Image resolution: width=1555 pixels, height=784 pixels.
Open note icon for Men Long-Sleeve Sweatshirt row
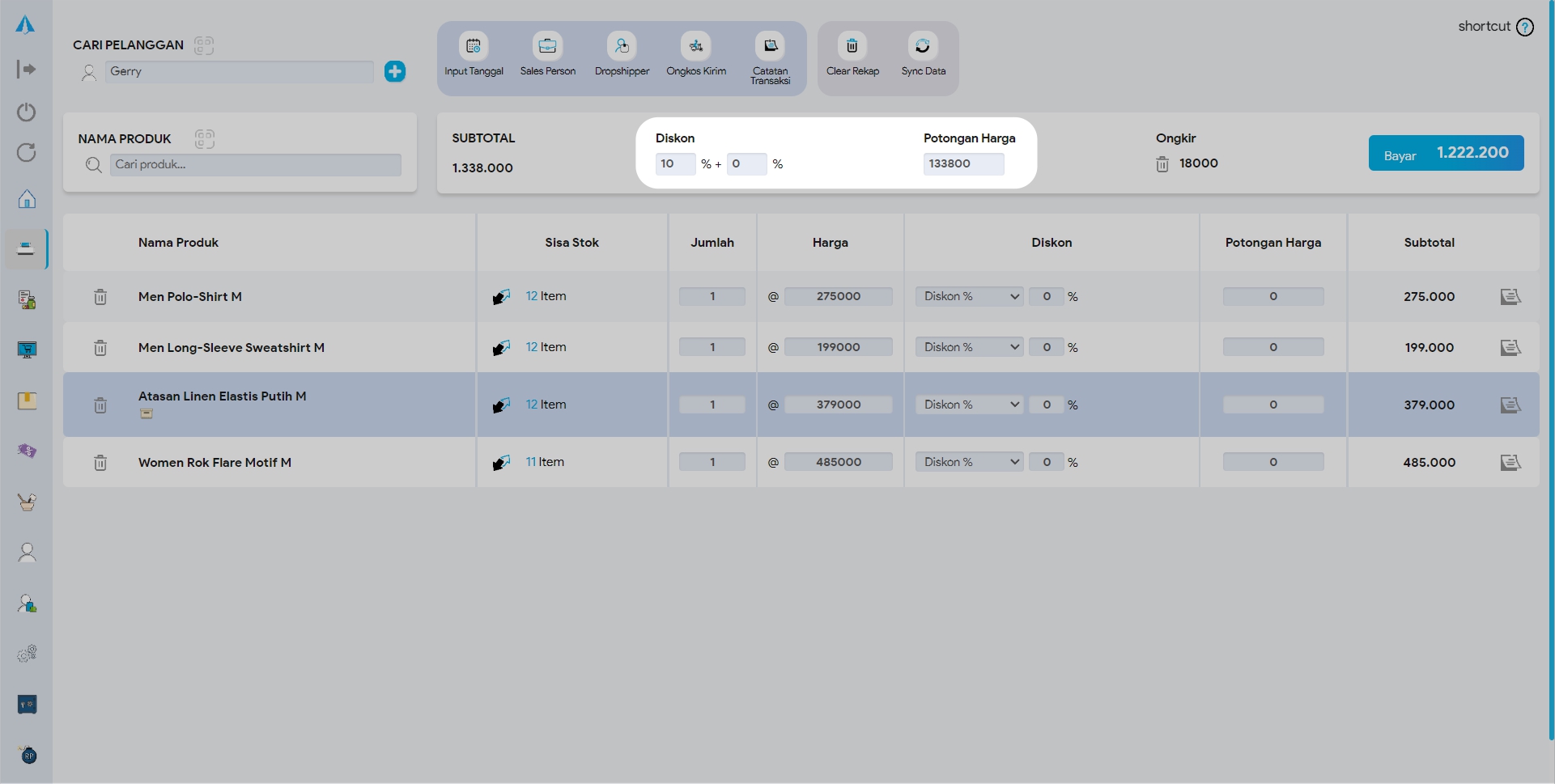click(x=1510, y=348)
